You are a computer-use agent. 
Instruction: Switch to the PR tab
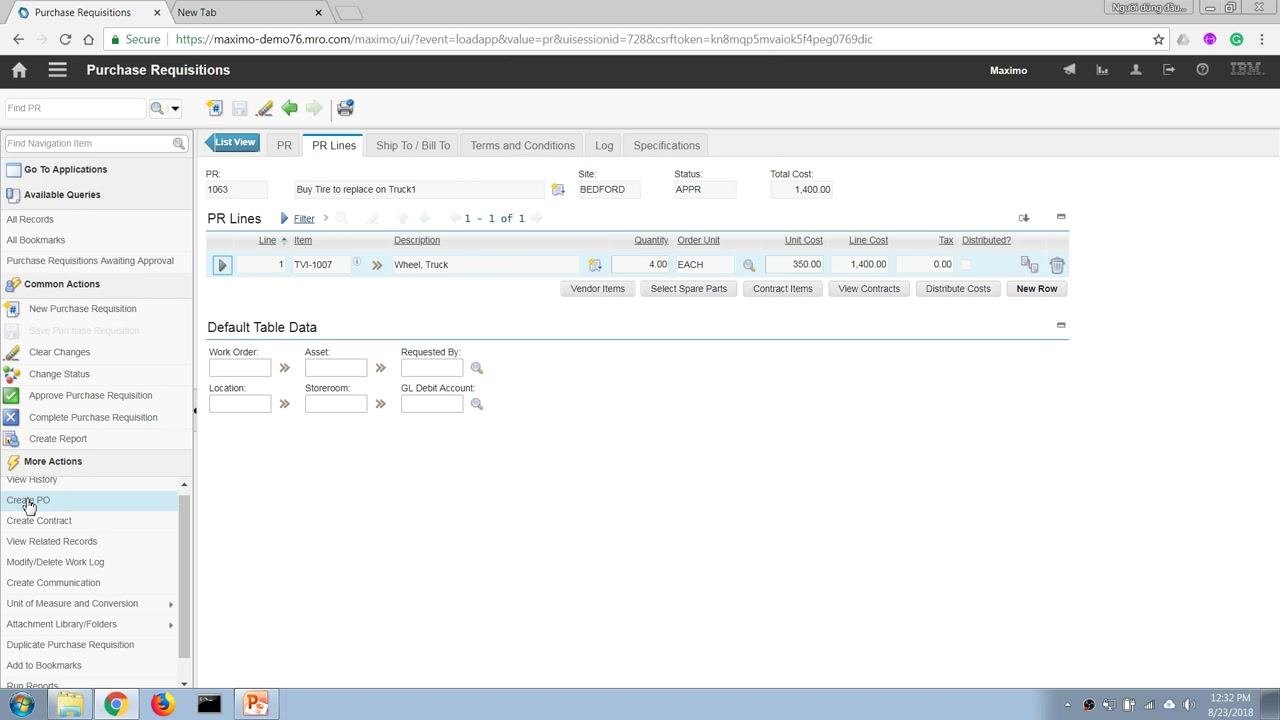[x=284, y=145]
